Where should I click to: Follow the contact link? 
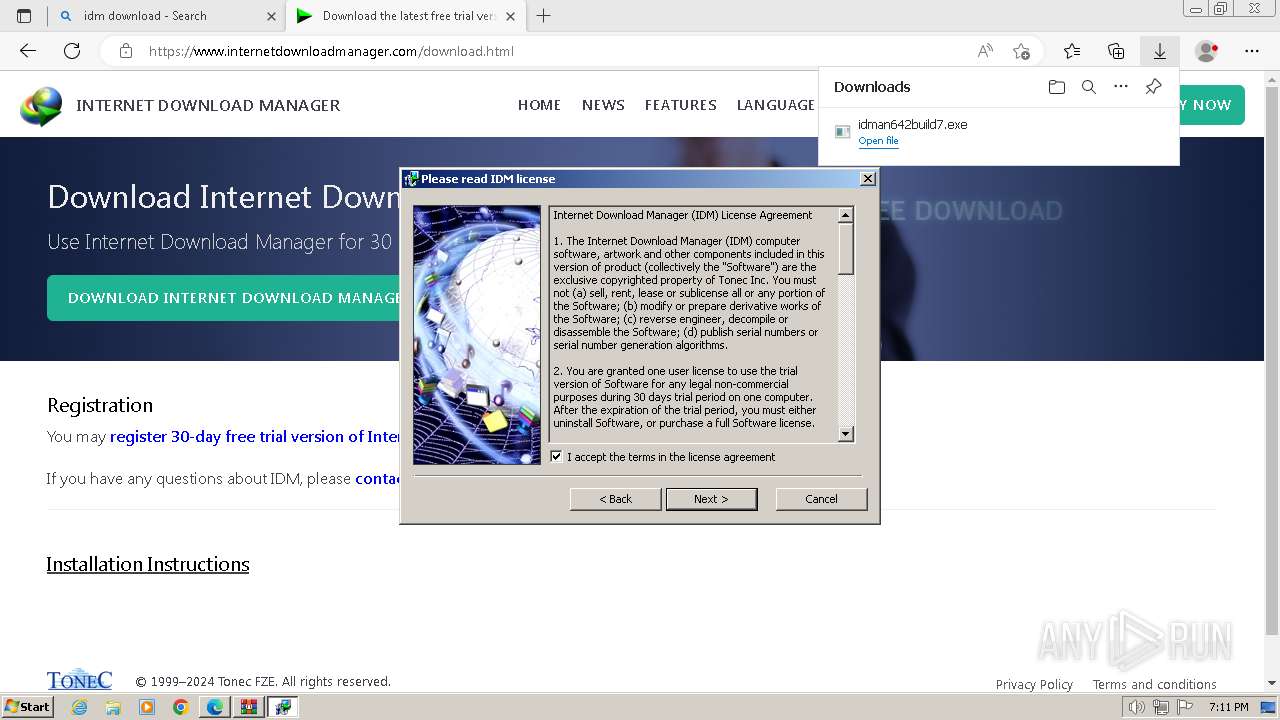[378, 479]
